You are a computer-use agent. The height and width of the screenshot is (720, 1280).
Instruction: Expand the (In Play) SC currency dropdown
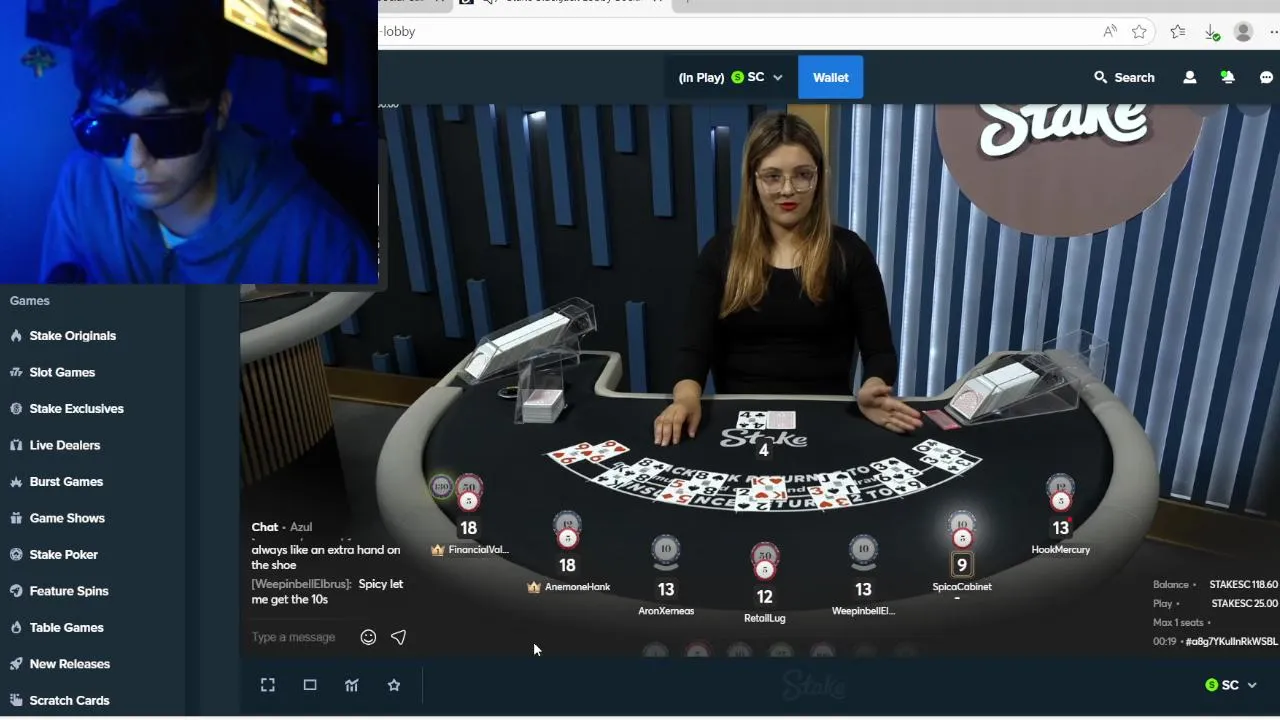(x=732, y=77)
